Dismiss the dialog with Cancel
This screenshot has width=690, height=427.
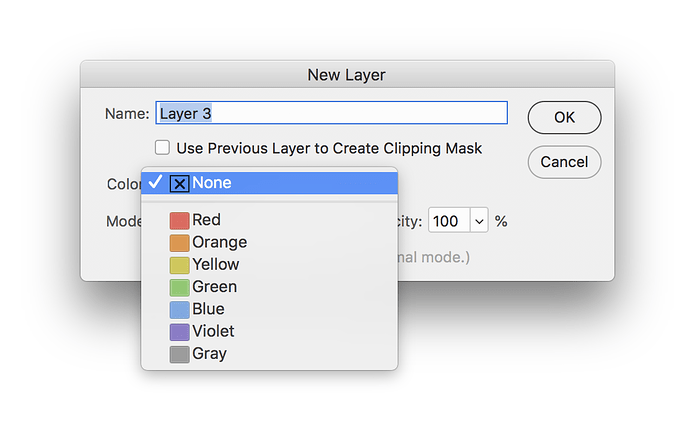pyautogui.click(x=565, y=162)
